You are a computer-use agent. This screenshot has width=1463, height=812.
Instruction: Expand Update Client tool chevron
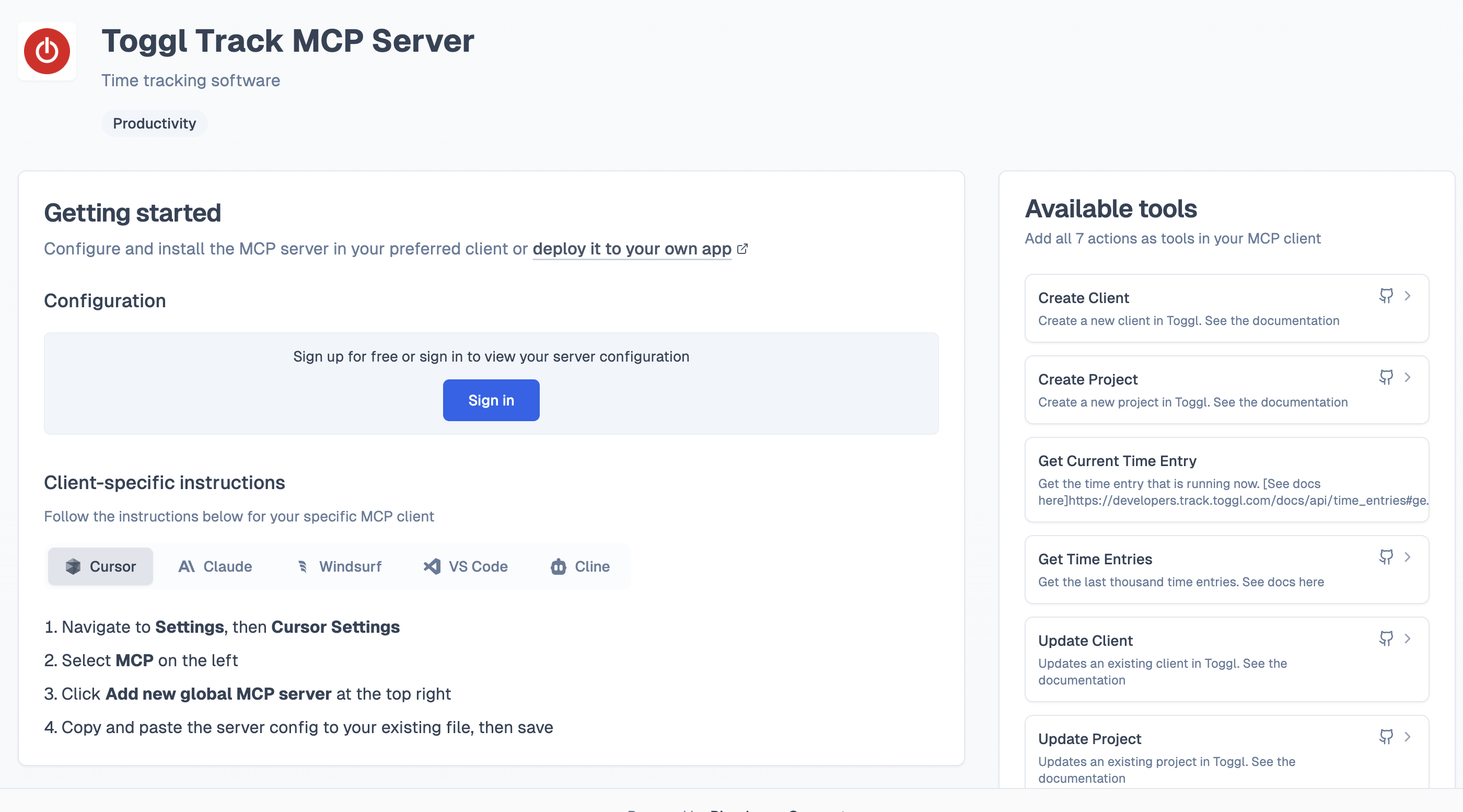tap(1407, 638)
